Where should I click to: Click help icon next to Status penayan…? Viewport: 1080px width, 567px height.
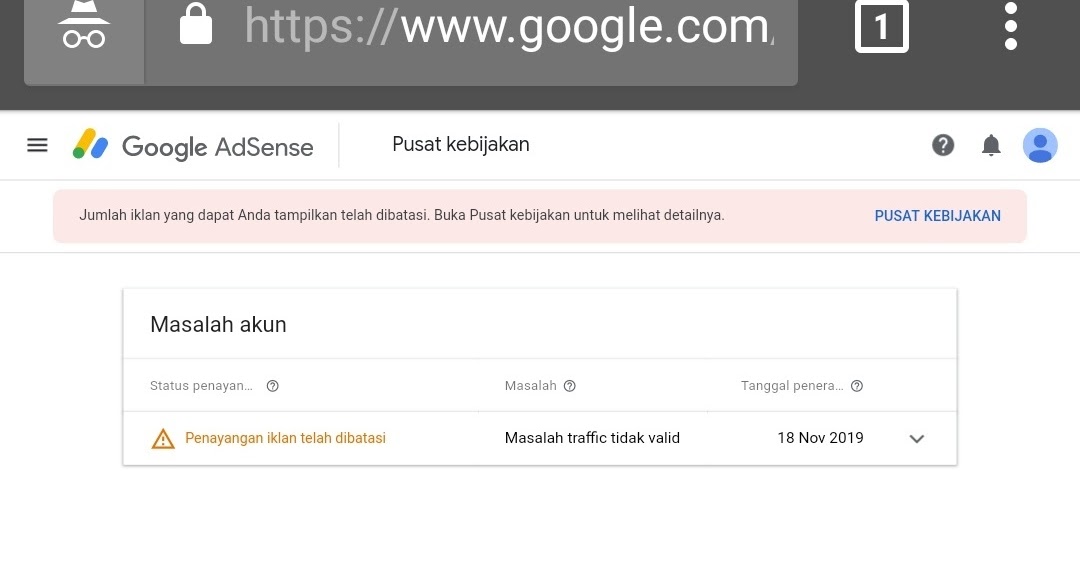click(273, 386)
